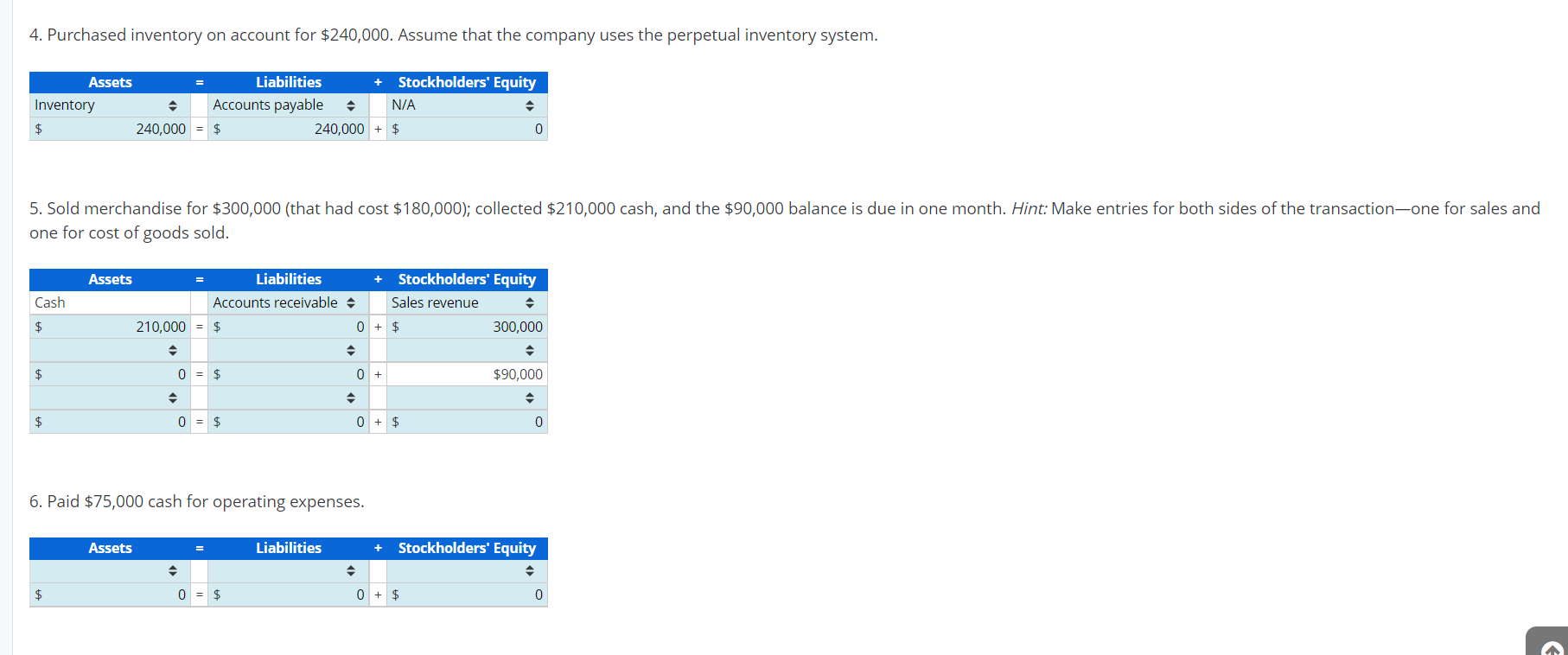Open the blank Stockholders' Equity dropdown in transaction 6
Screen dimensions: 1568x655
point(530,570)
